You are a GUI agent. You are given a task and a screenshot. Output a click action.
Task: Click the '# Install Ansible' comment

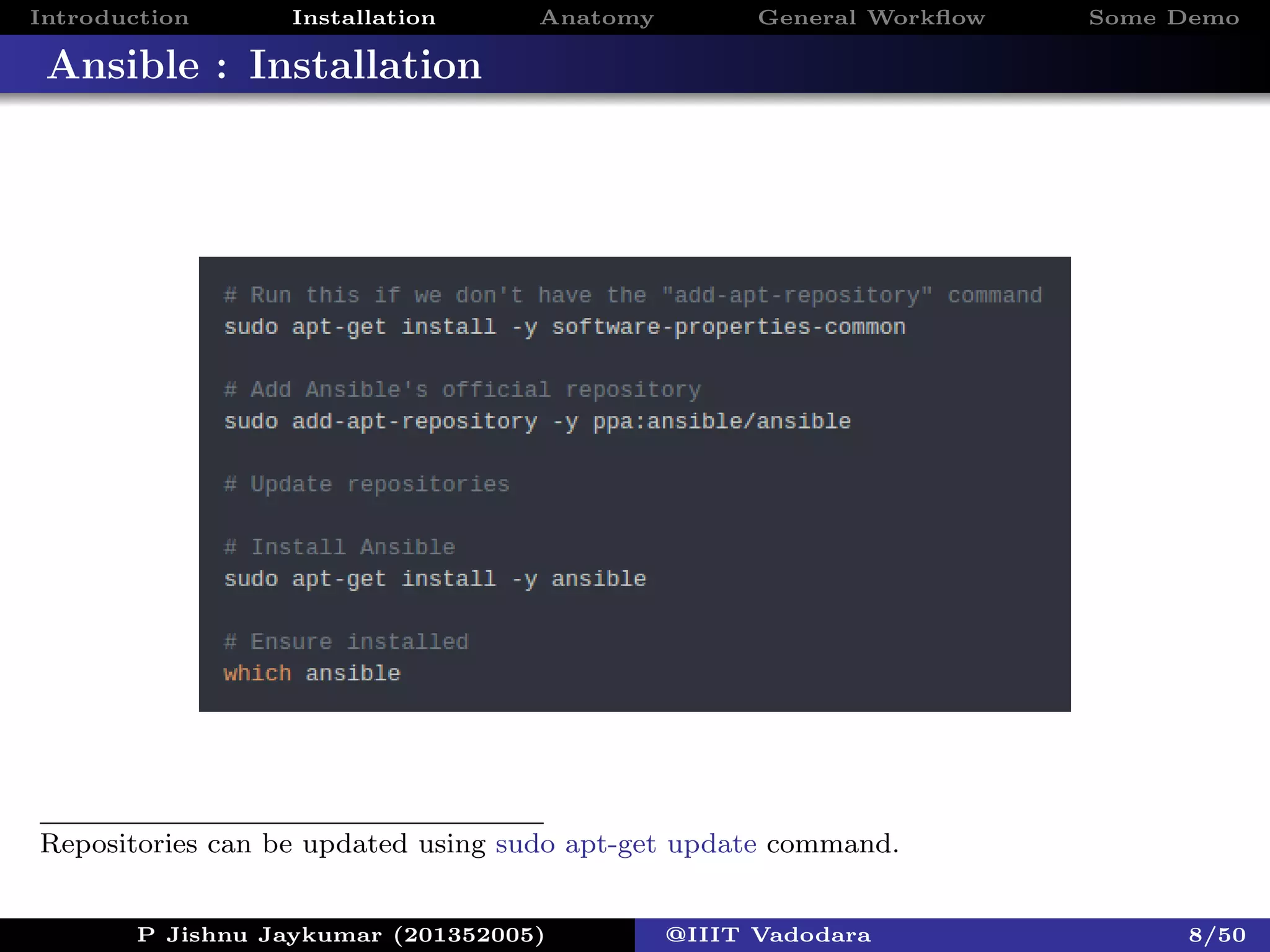coord(339,547)
